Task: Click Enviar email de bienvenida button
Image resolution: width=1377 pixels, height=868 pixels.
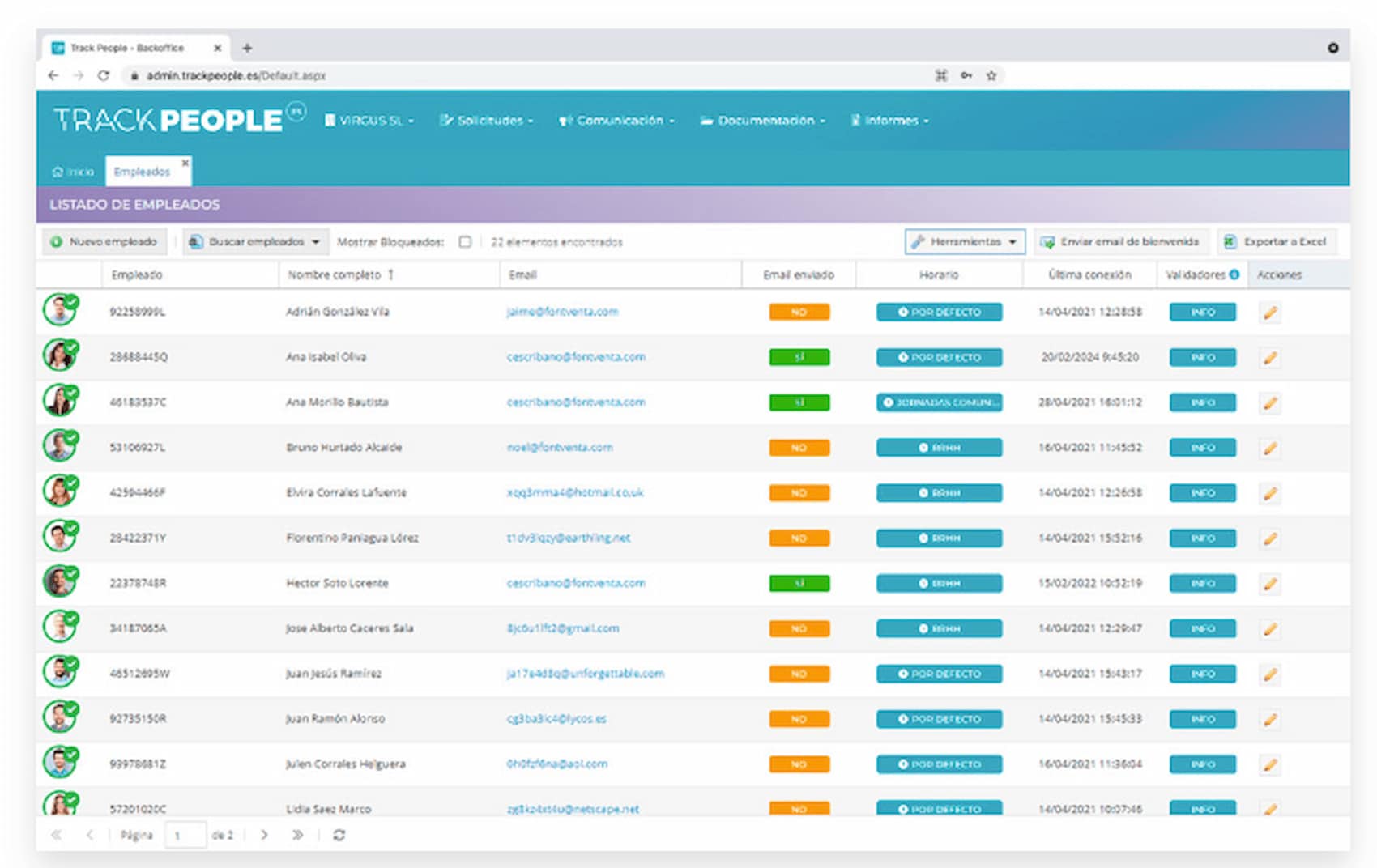Action: 1120,242
